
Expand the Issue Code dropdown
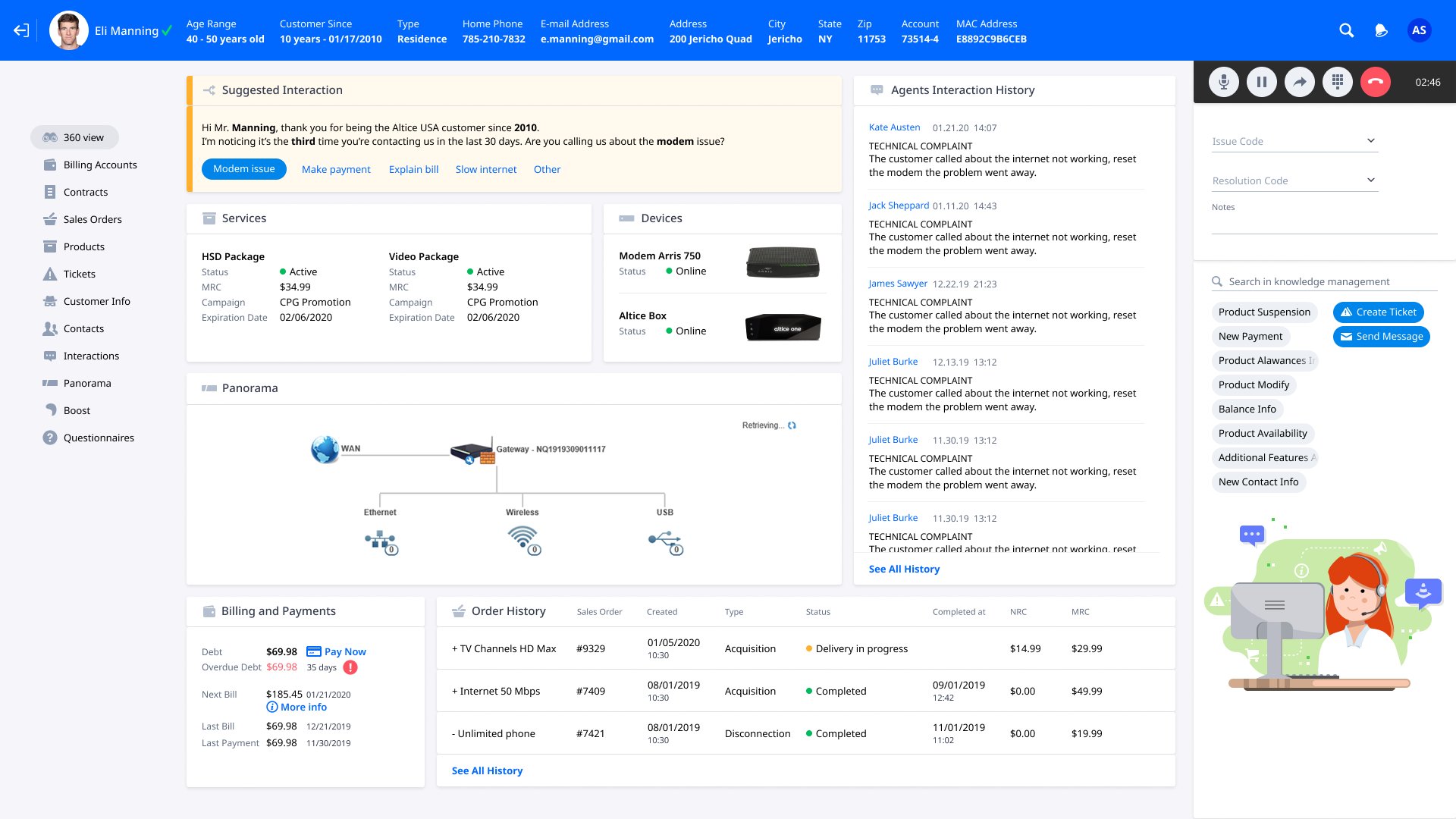[1294, 141]
